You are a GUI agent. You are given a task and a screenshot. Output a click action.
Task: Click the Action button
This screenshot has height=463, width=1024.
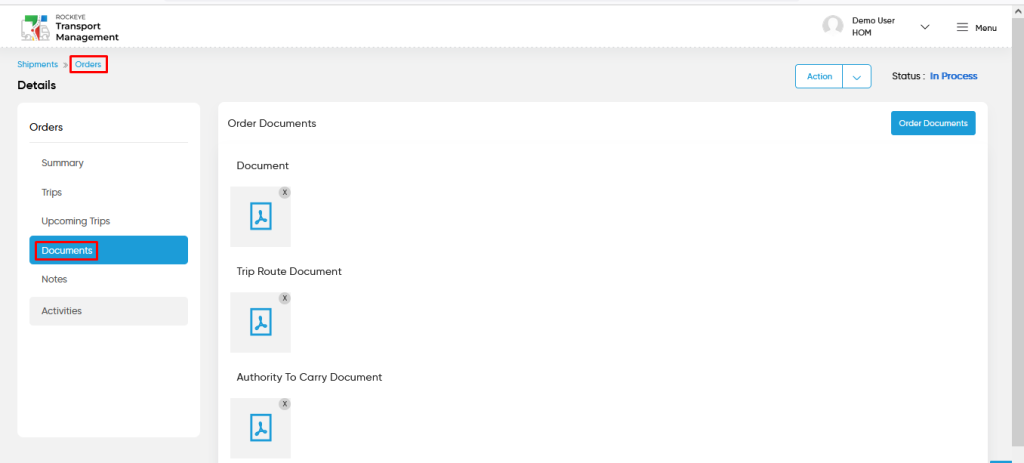click(819, 76)
